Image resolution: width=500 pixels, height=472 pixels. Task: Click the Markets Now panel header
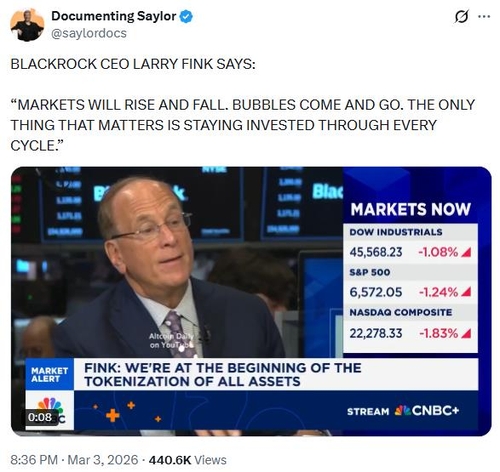point(410,209)
